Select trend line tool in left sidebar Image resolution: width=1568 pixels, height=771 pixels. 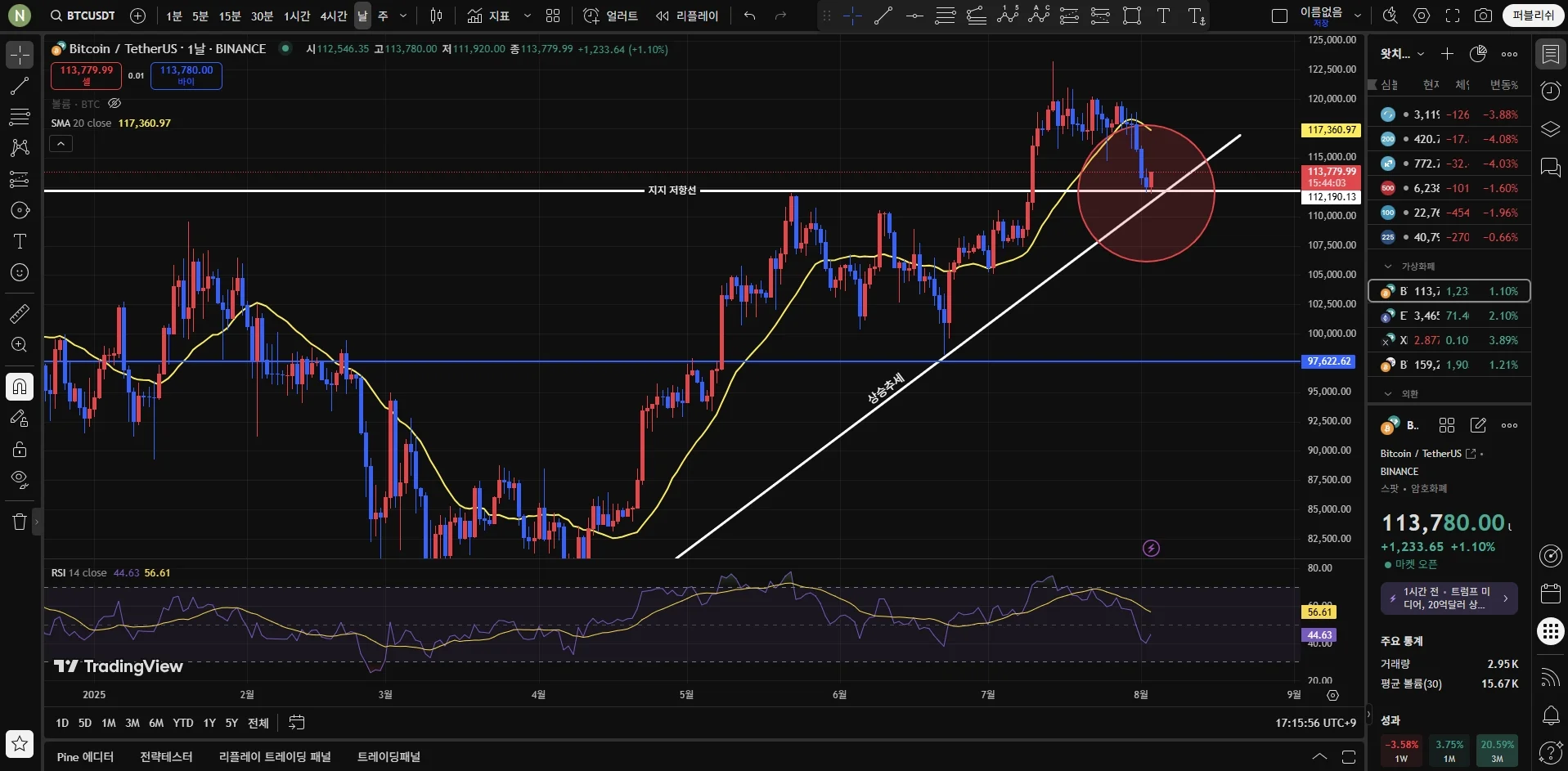[x=20, y=86]
